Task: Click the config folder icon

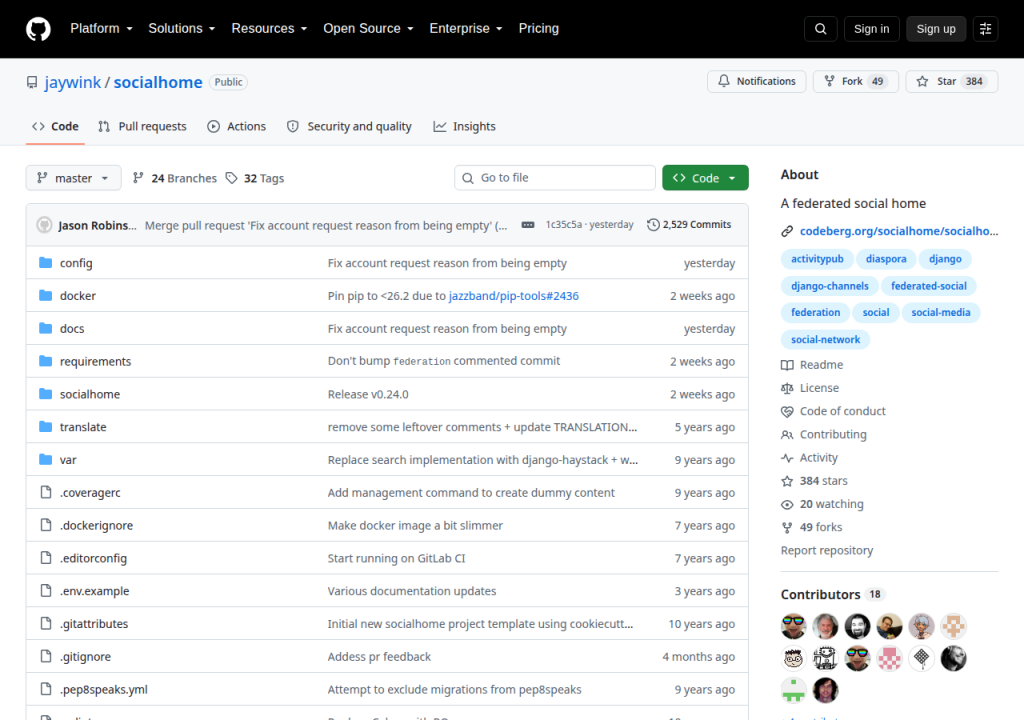Action: [46, 263]
